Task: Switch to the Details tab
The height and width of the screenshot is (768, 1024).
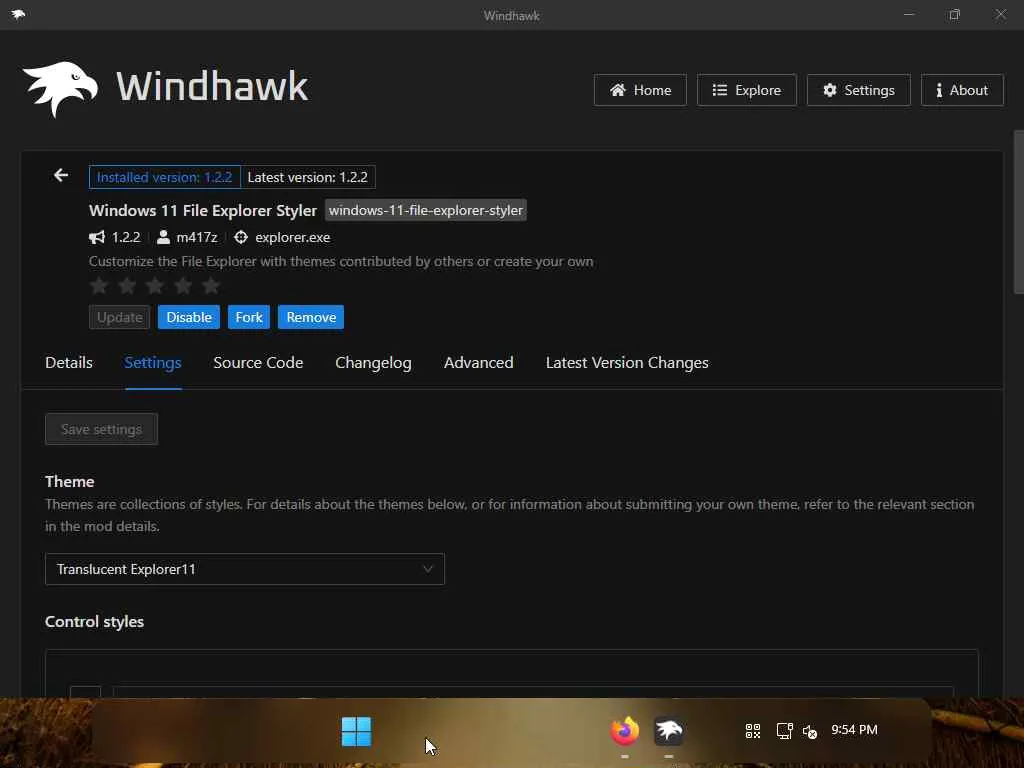Action: click(x=69, y=362)
